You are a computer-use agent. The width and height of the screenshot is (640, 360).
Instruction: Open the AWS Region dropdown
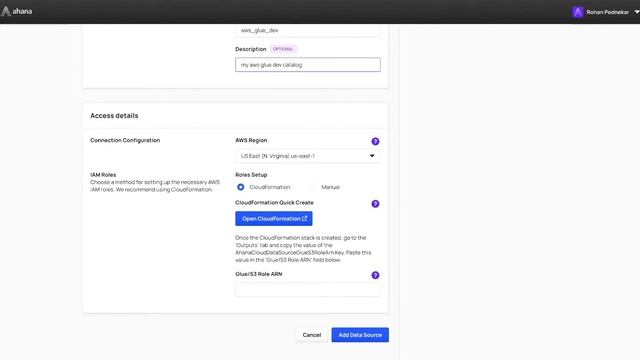tap(308, 156)
